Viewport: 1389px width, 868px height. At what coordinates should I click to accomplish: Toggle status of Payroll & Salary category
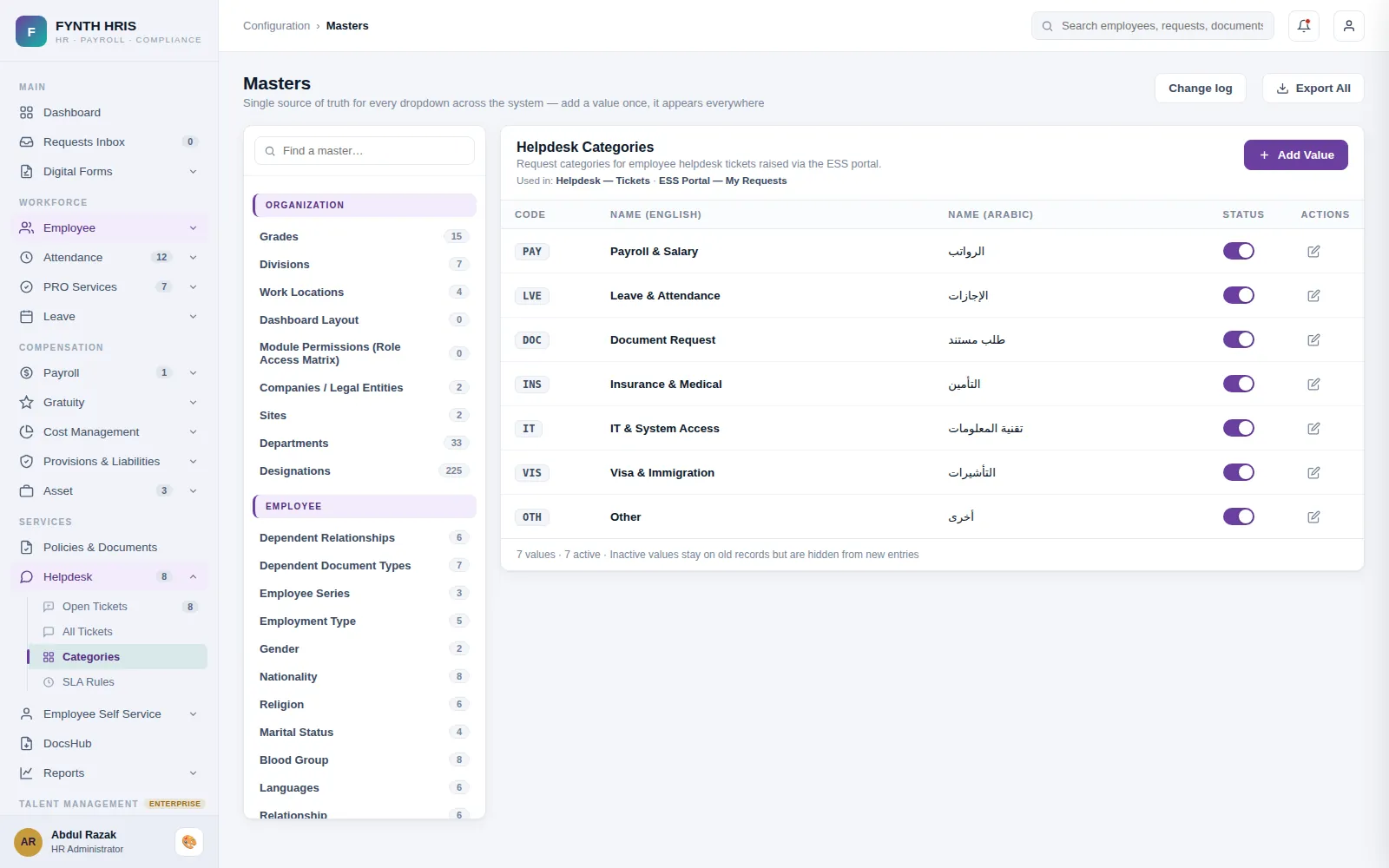[1239, 251]
